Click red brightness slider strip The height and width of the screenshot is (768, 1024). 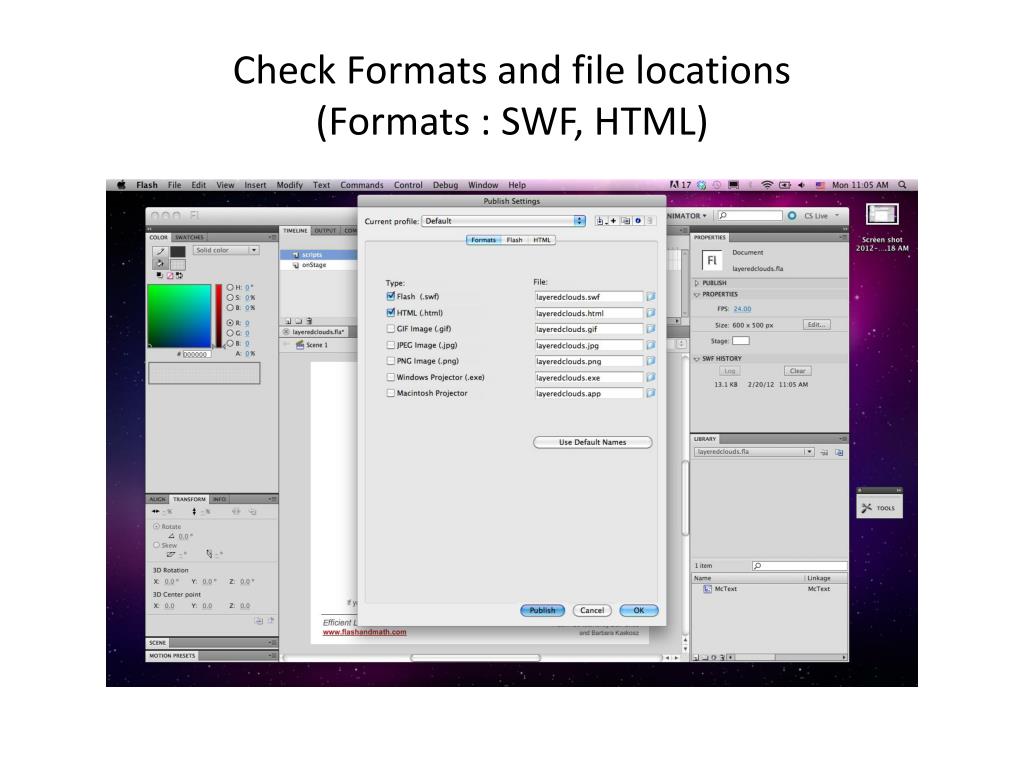coord(218,315)
